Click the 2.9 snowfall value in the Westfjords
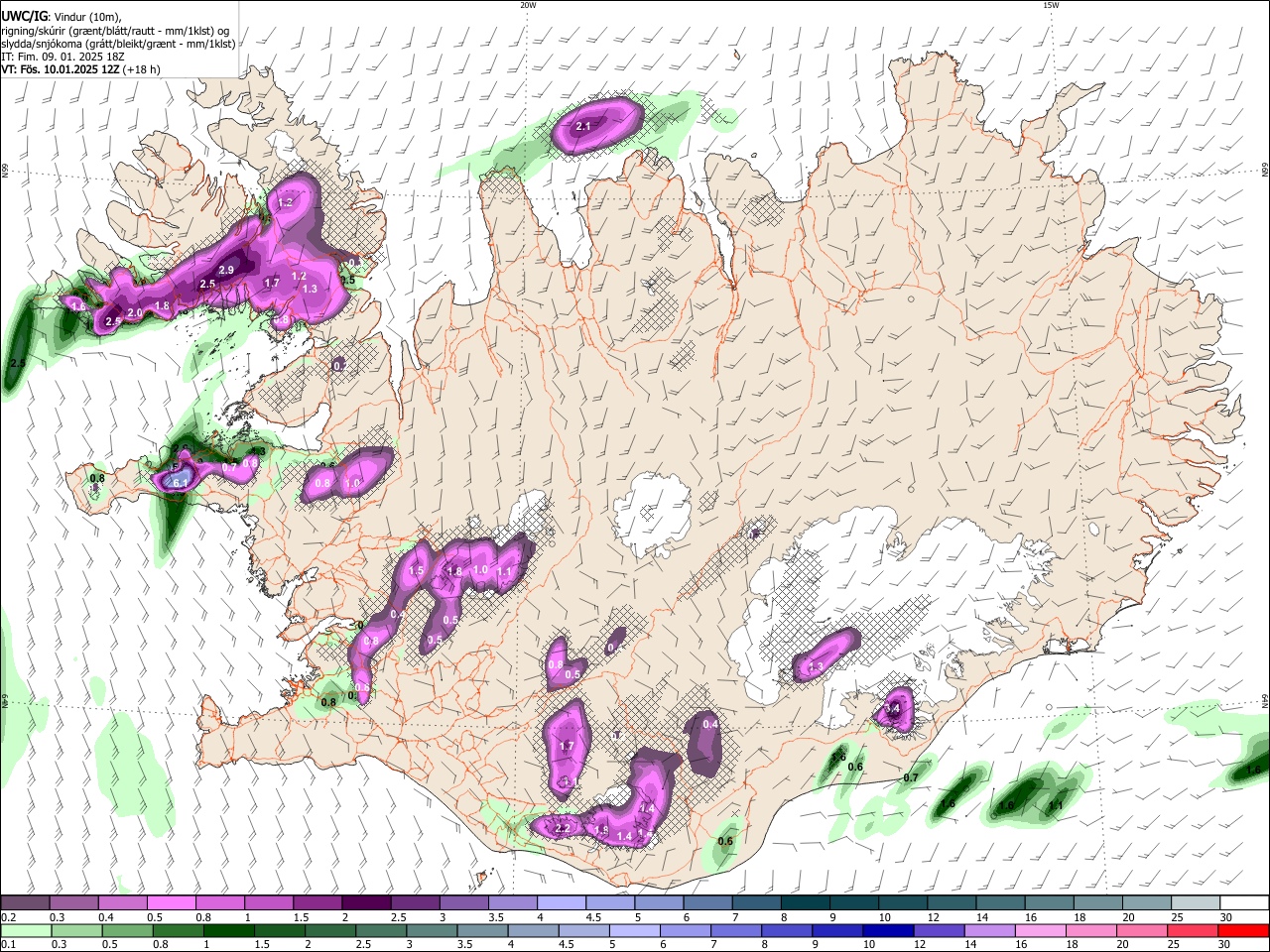Viewport: 1270px width, 952px height. (225, 270)
